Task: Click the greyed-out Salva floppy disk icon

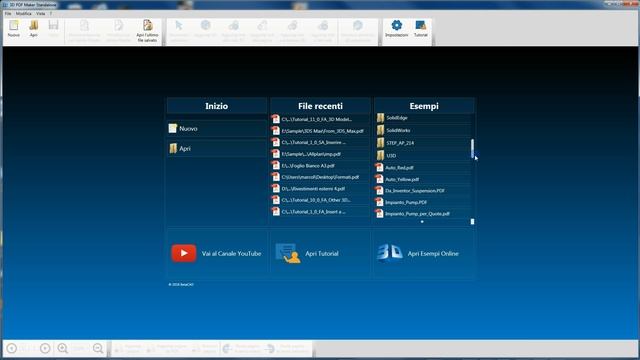Action: [x=53, y=25]
